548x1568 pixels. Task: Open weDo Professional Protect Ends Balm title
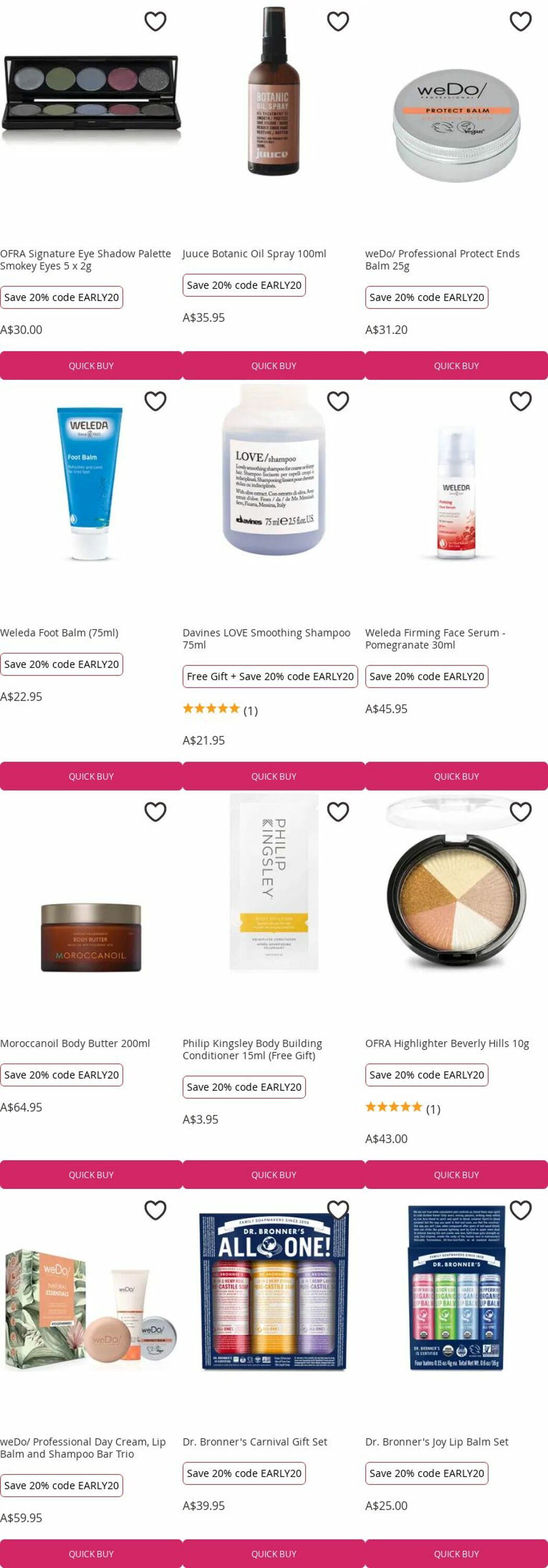442,260
